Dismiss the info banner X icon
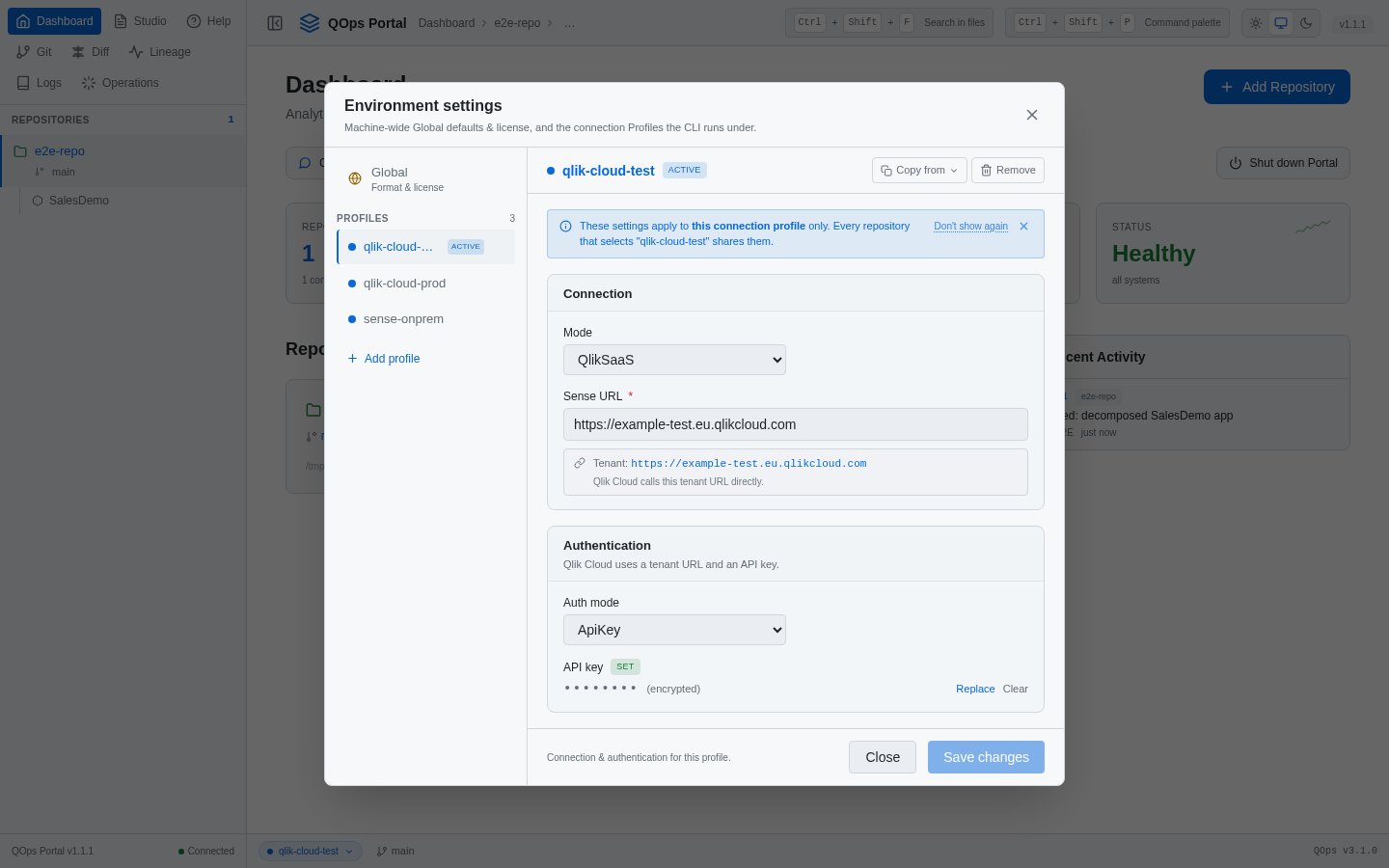This screenshot has width=1389, height=868. coord(1023,226)
